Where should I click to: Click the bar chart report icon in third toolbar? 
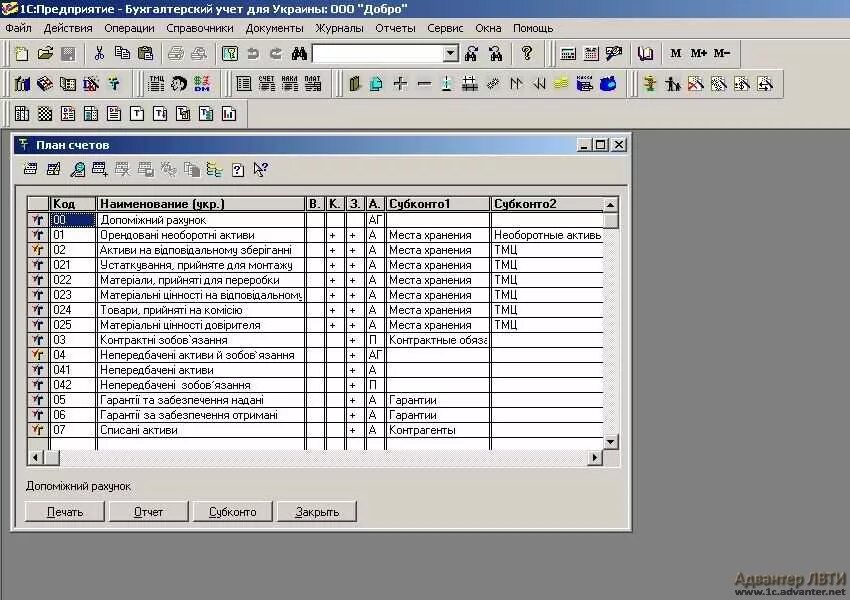pyautogui.click(x=229, y=113)
